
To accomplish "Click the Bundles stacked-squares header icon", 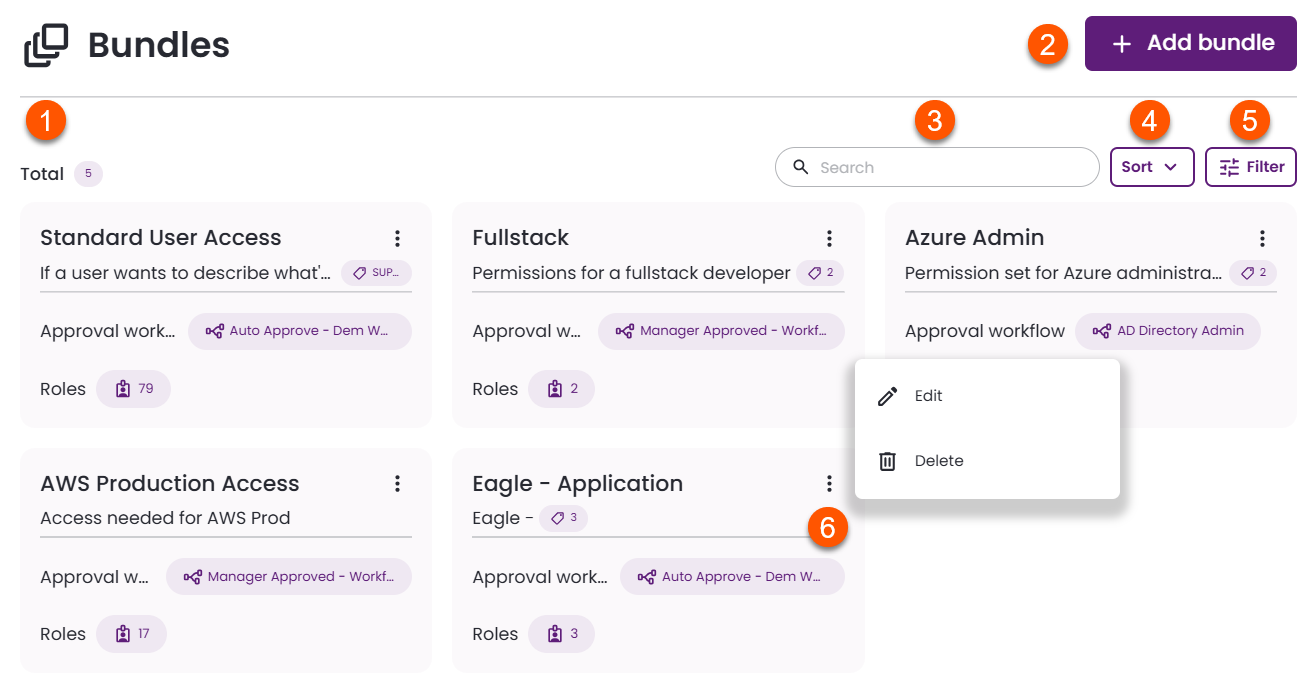I will click(x=46, y=46).
